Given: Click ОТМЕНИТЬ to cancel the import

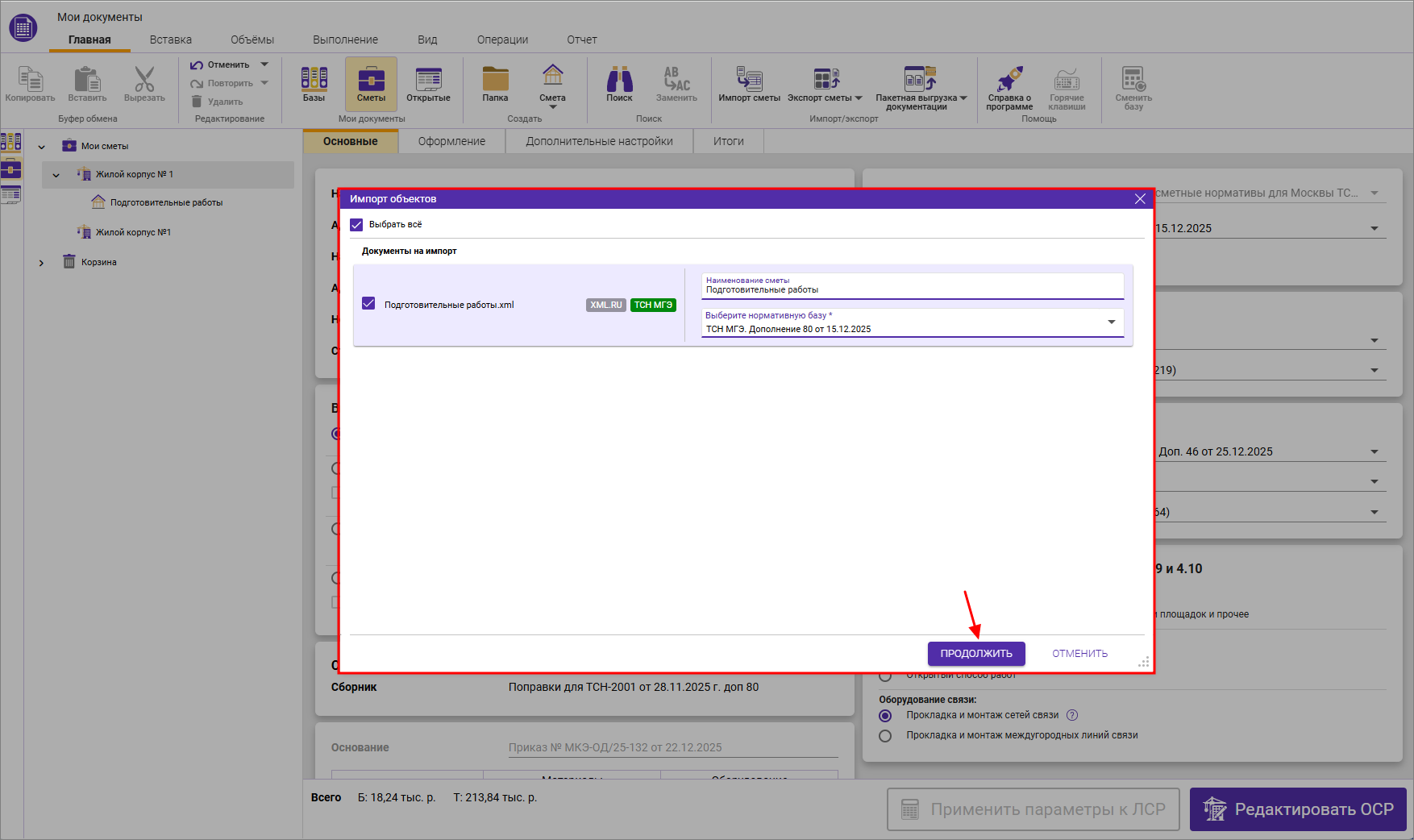Looking at the screenshot, I should coord(1079,654).
